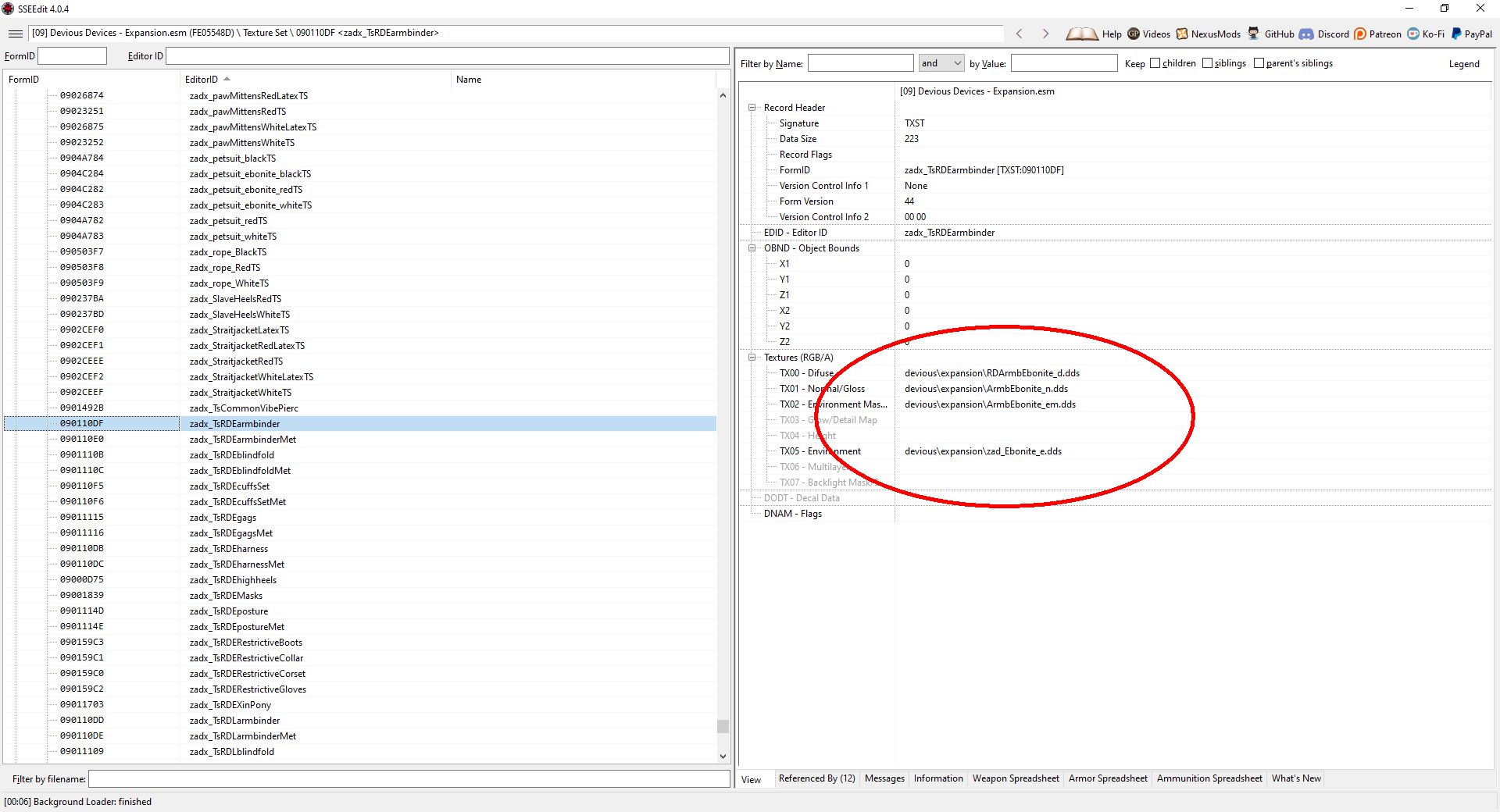
Task: Collapse the Textures (RGB/A) node
Action: [752, 358]
